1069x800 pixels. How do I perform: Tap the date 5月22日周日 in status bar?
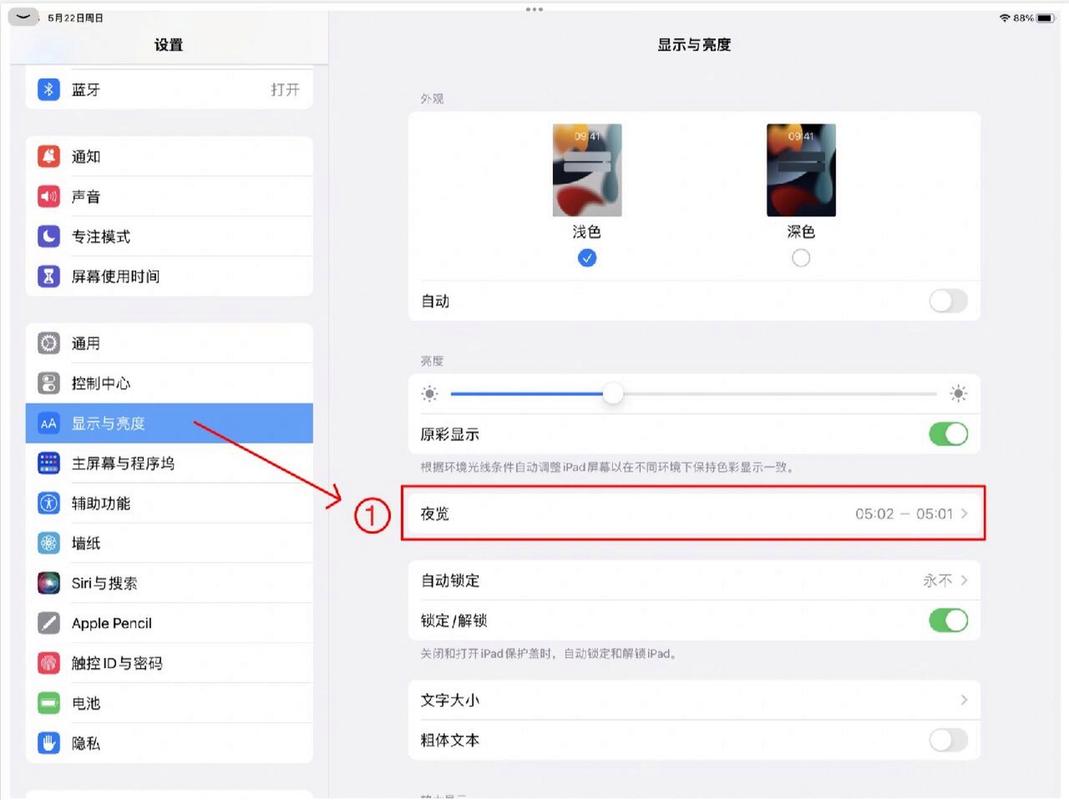coord(76,18)
